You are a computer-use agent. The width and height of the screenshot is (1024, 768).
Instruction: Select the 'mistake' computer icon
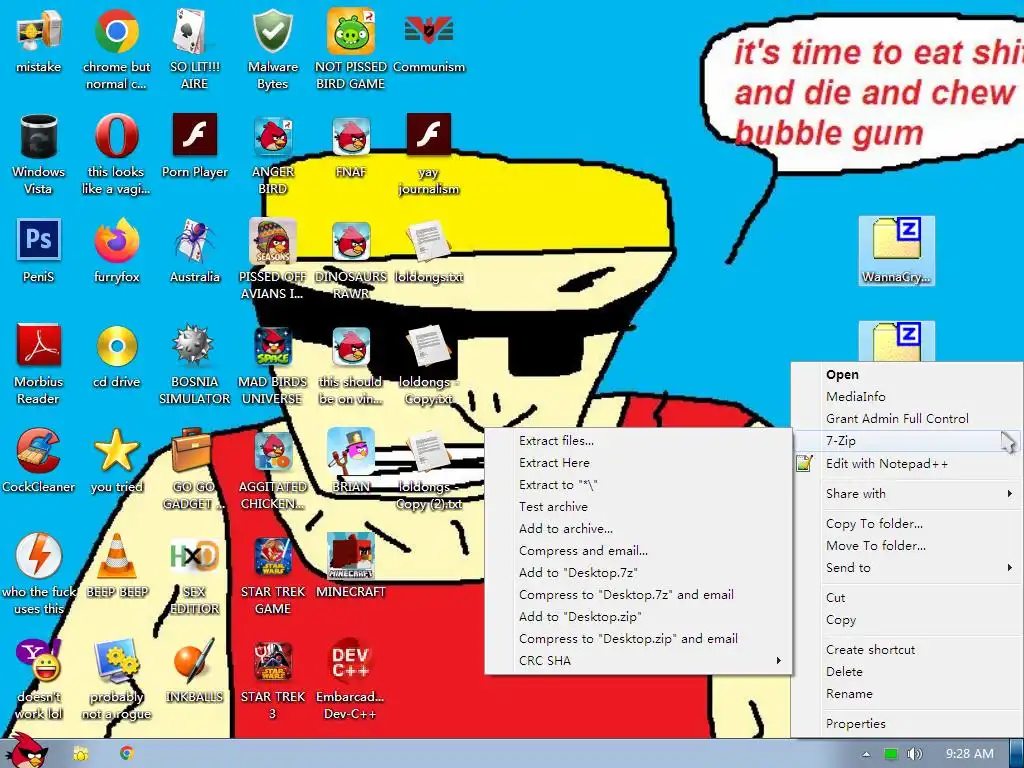[x=38, y=31]
